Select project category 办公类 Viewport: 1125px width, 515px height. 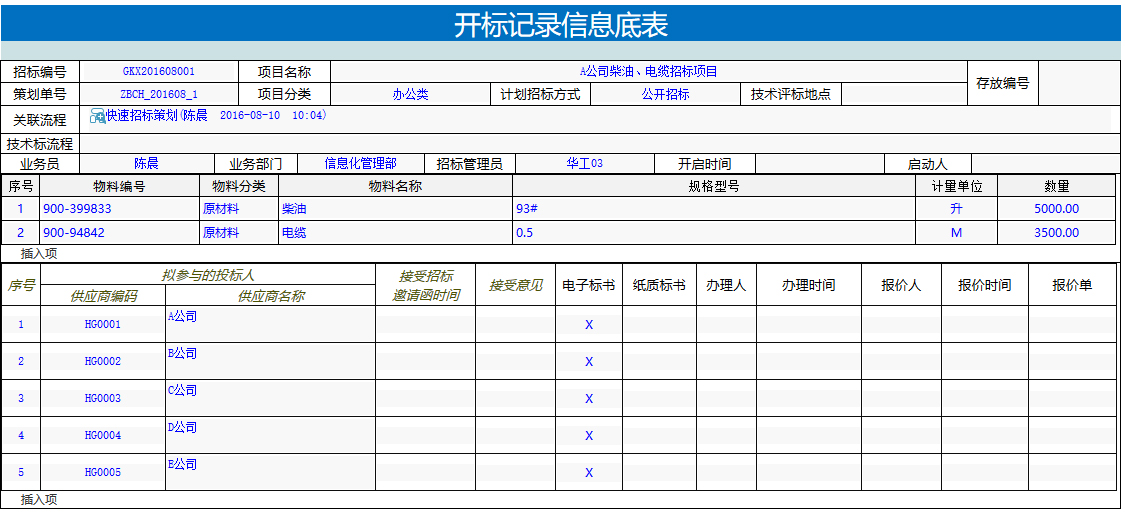[x=410, y=94]
